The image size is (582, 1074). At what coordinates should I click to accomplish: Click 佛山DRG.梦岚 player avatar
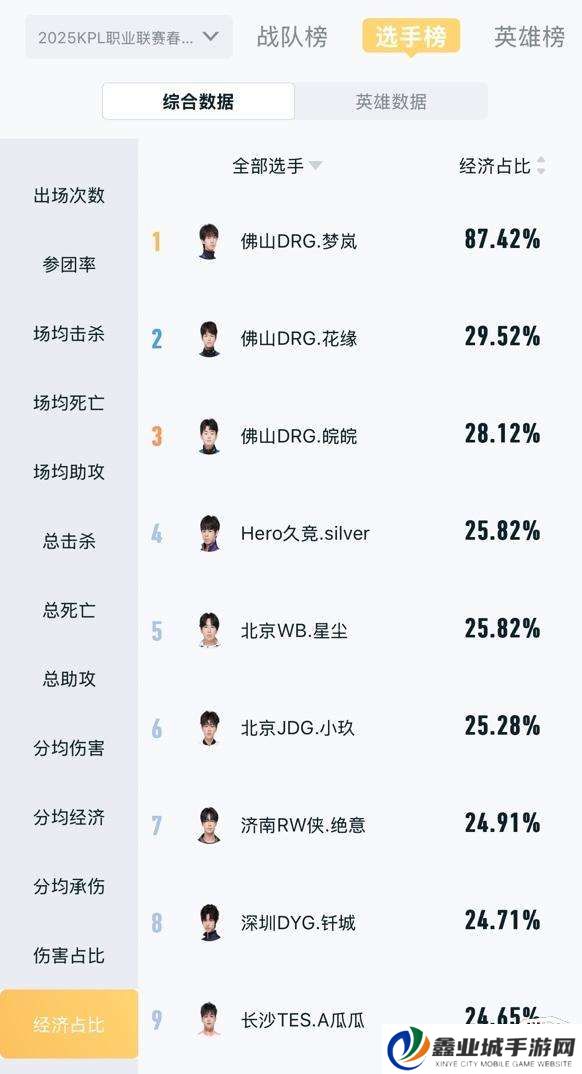click(x=209, y=241)
